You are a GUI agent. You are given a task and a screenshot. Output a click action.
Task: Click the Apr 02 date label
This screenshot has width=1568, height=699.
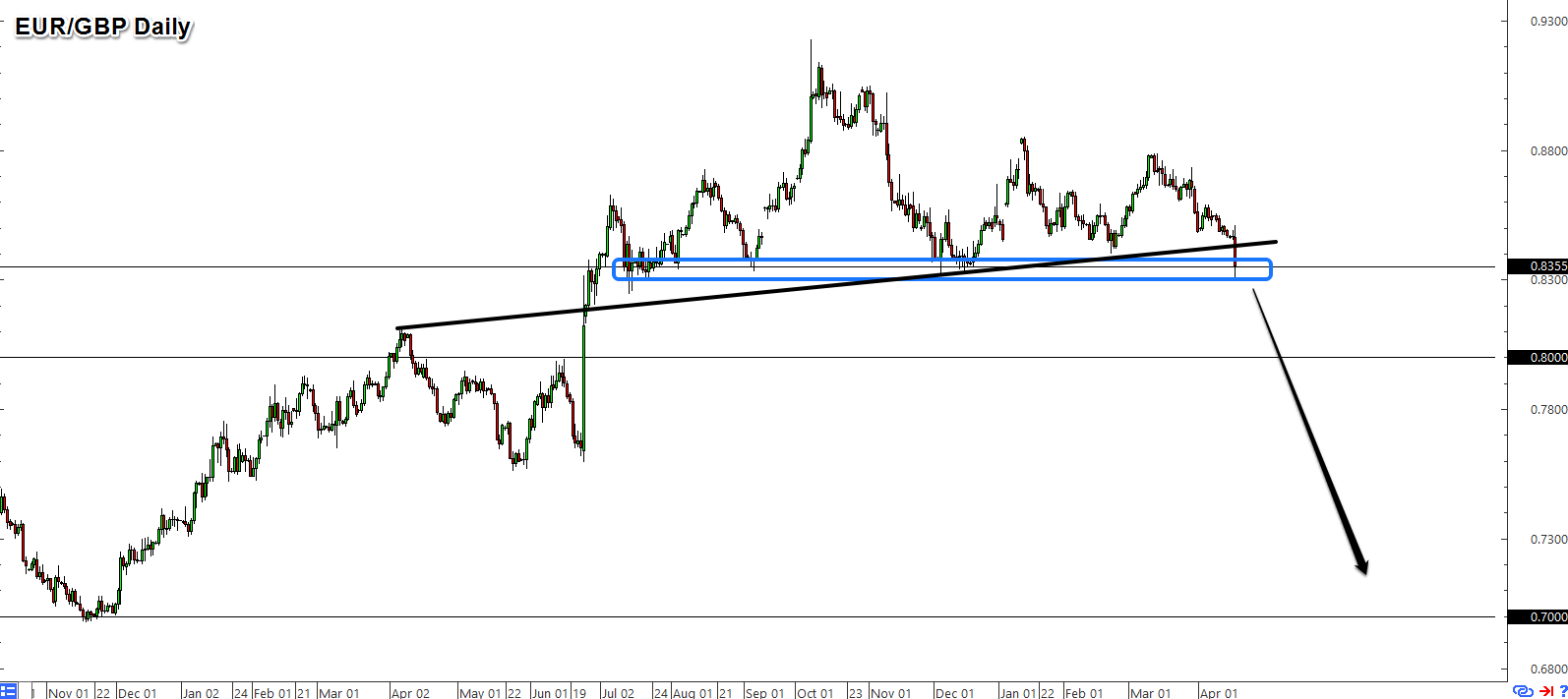410,693
